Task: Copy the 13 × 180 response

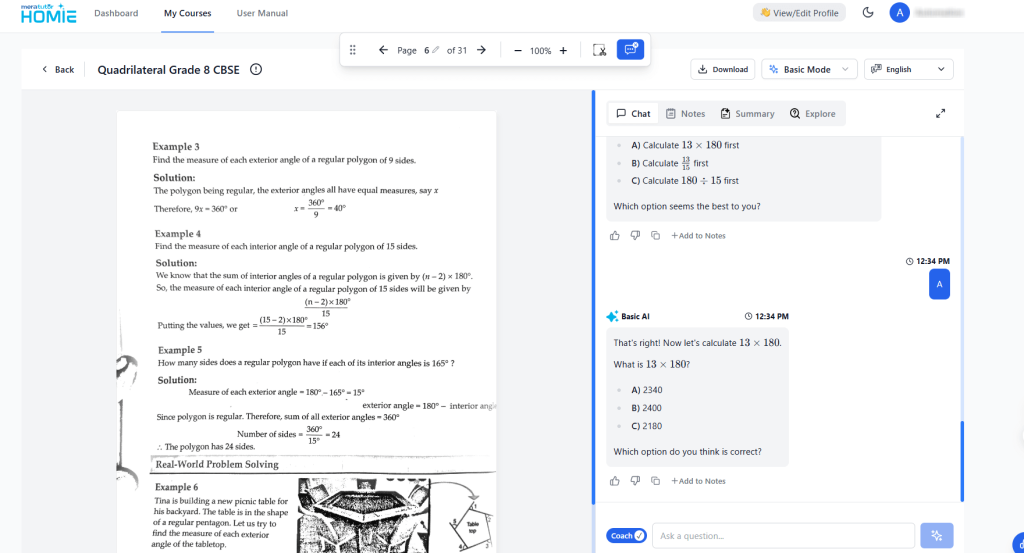Action: coord(655,481)
